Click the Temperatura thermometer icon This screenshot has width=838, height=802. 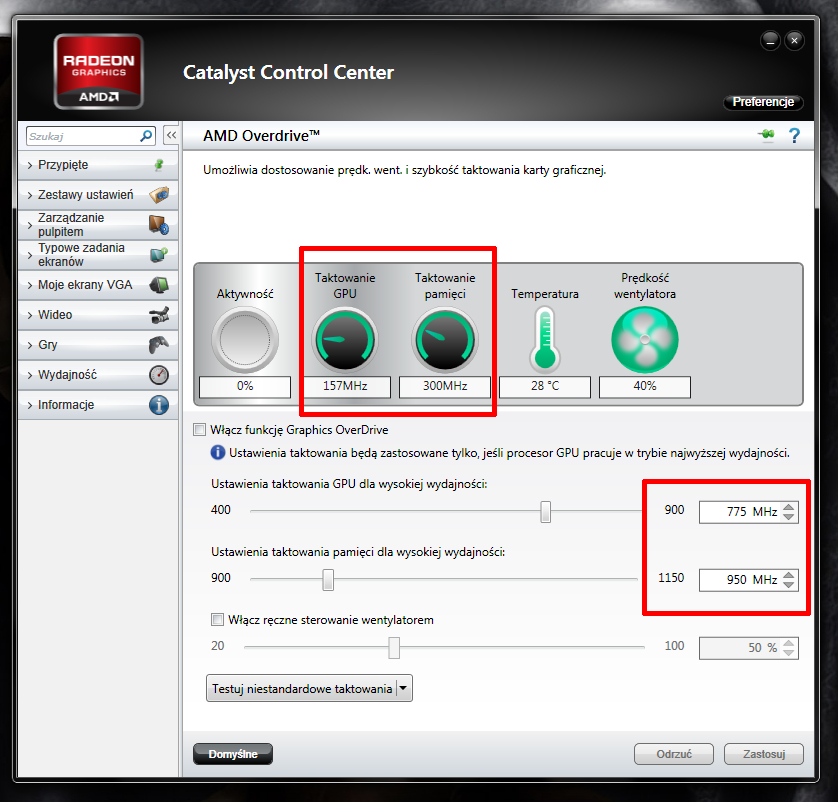pyautogui.click(x=545, y=339)
